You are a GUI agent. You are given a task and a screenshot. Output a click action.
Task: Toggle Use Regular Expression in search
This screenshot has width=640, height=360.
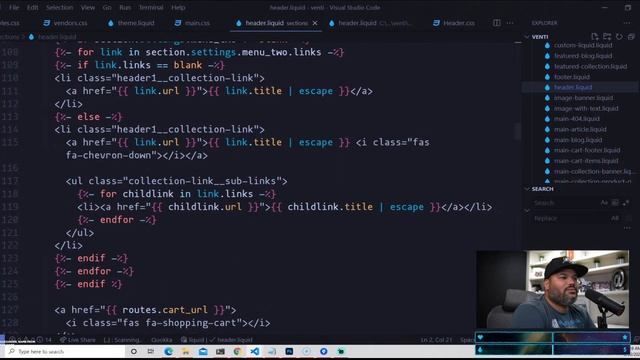click(x=627, y=202)
